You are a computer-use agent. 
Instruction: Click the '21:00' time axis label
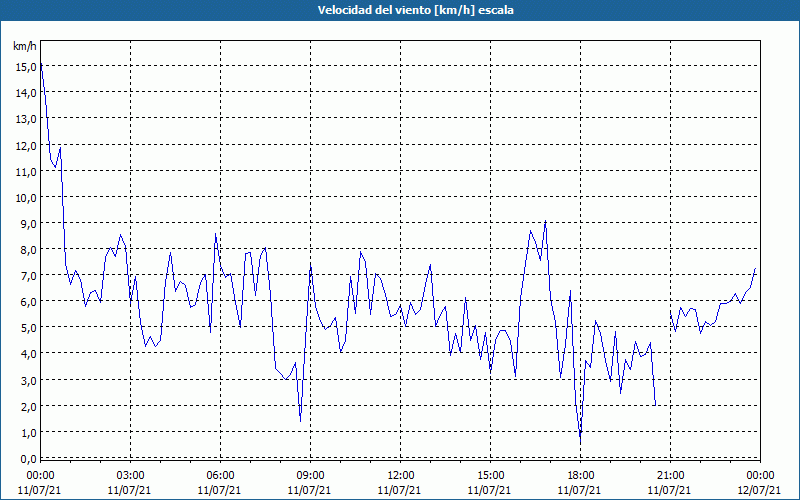(670, 476)
